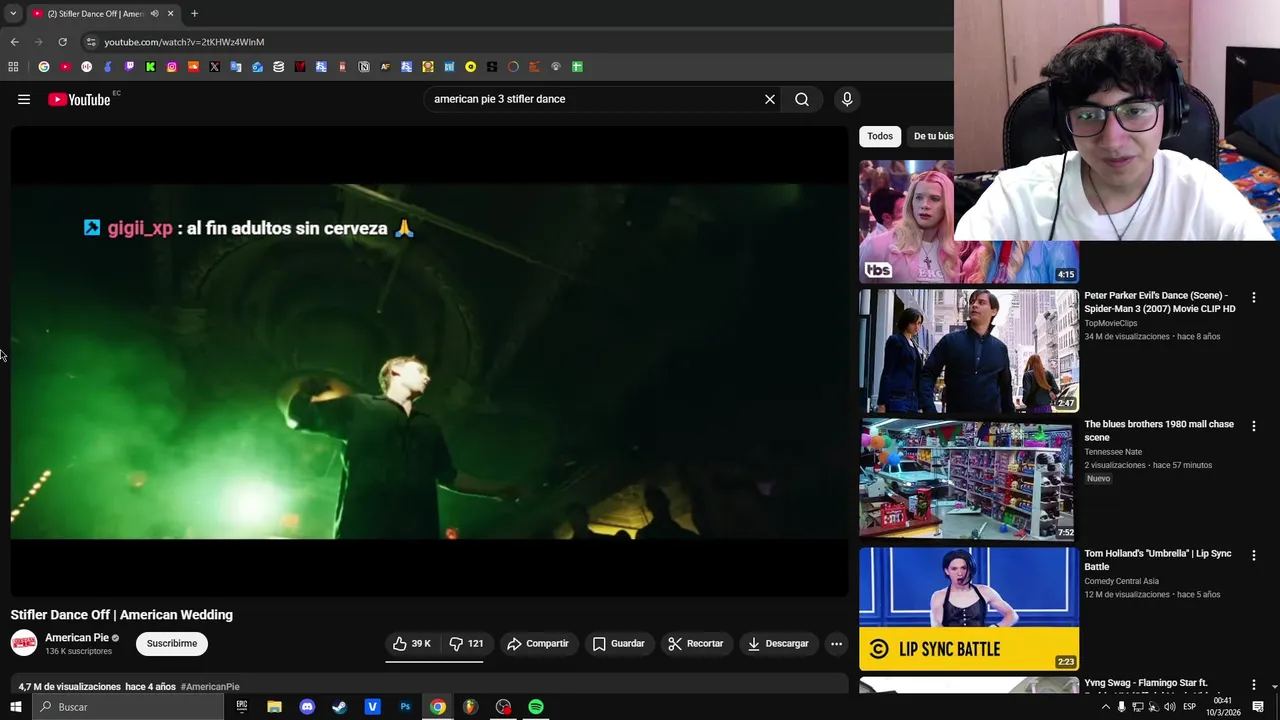Screen dimensions: 1280x720
Task: Dislike the video with 121 thumbs down
Action: pos(467,644)
